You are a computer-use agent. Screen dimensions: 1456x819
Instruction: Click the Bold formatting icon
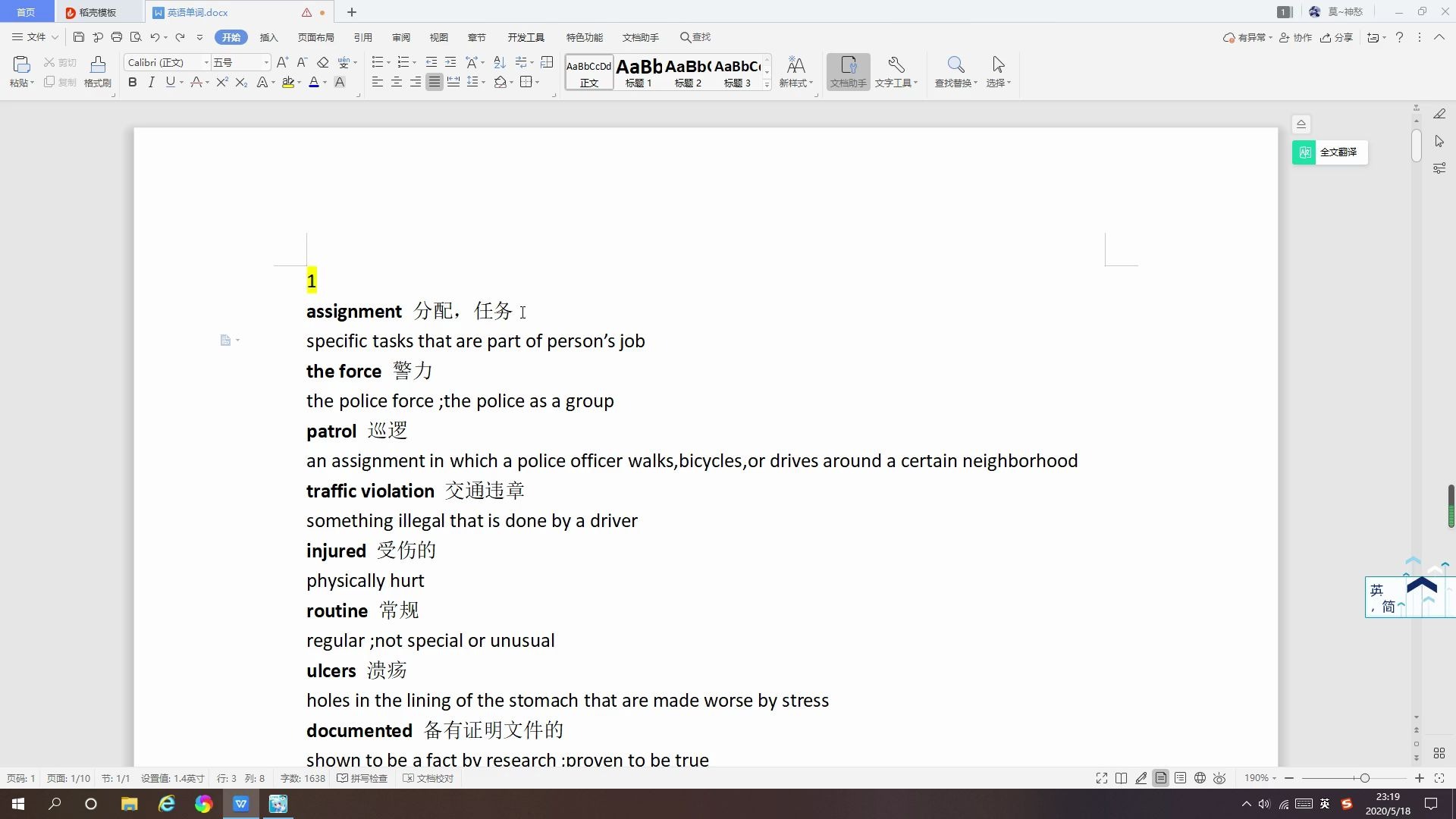[x=133, y=82]
